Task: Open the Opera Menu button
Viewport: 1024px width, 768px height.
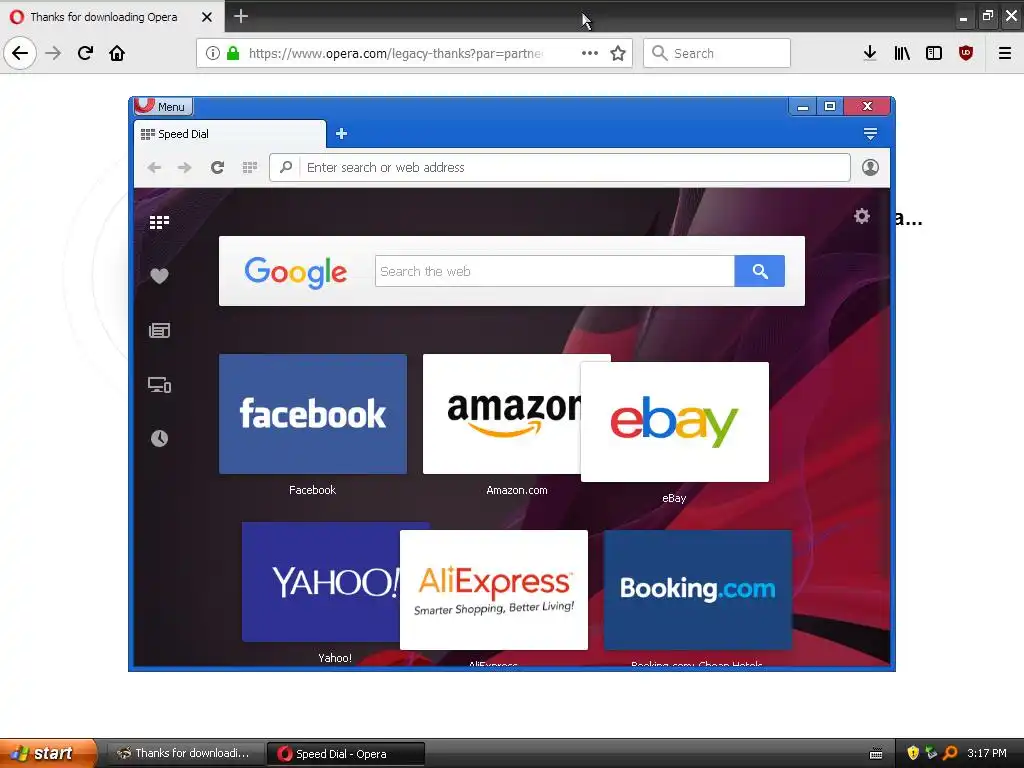Action: click(163, 106)
